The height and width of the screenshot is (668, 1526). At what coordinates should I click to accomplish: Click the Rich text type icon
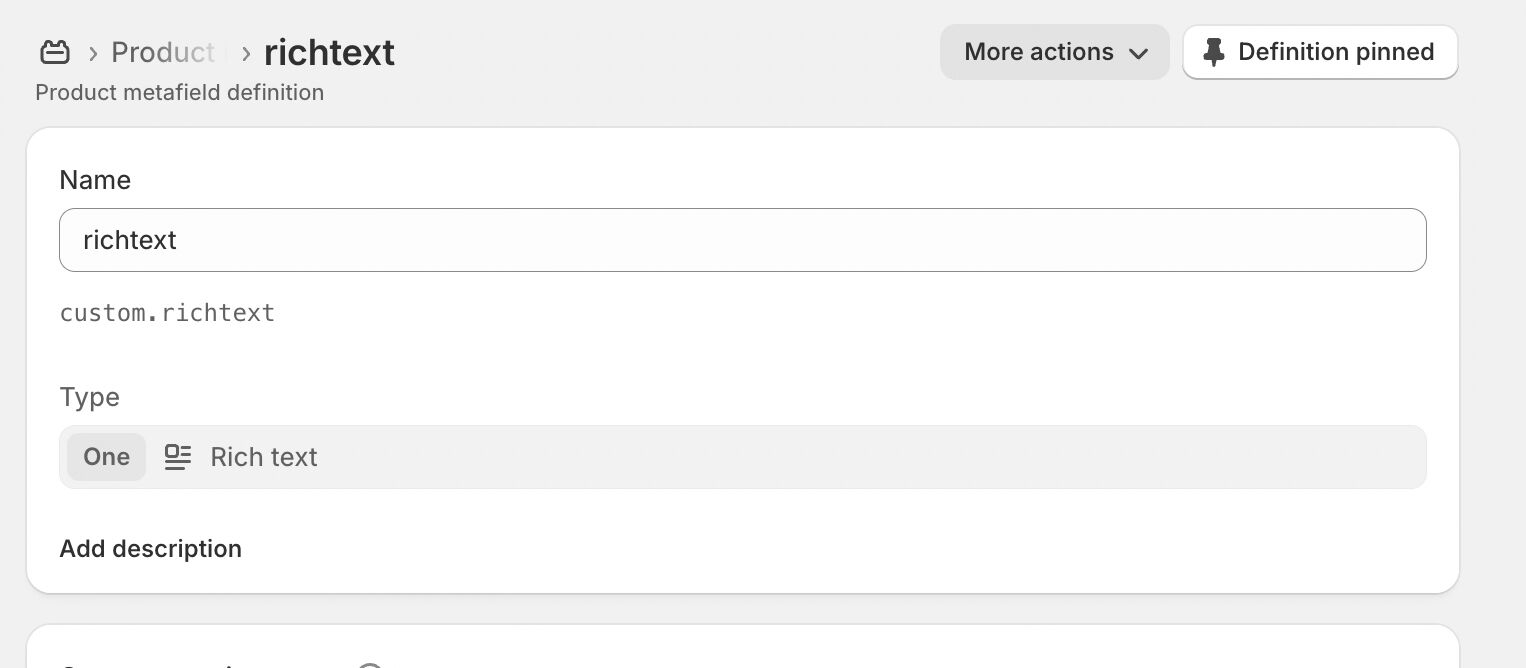178,457
